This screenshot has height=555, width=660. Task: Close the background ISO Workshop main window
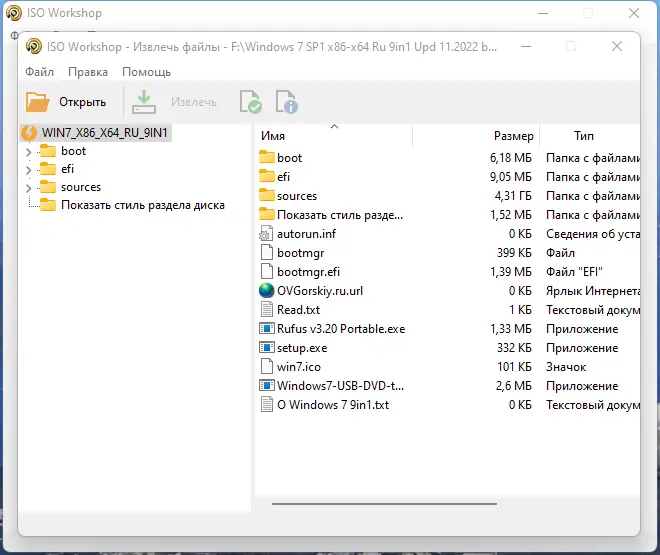[633, 13]
